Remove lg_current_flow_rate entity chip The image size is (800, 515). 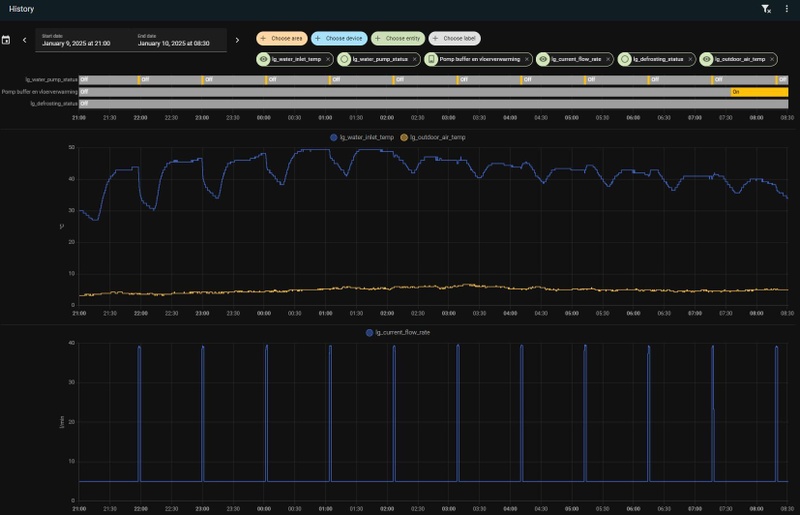click(x=608, y=59)
